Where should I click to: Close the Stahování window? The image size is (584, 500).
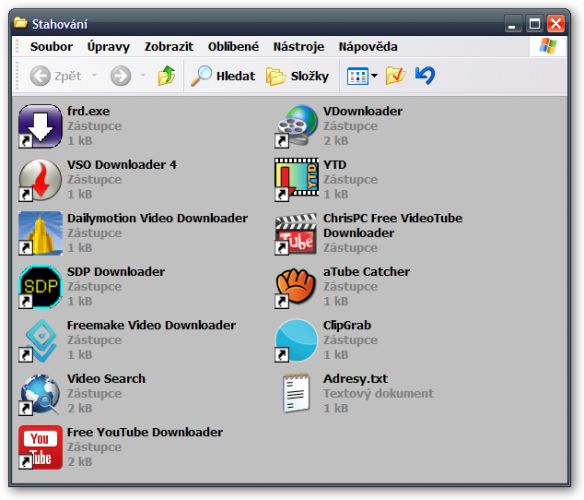pyautogui.click(x=556, y=24)
